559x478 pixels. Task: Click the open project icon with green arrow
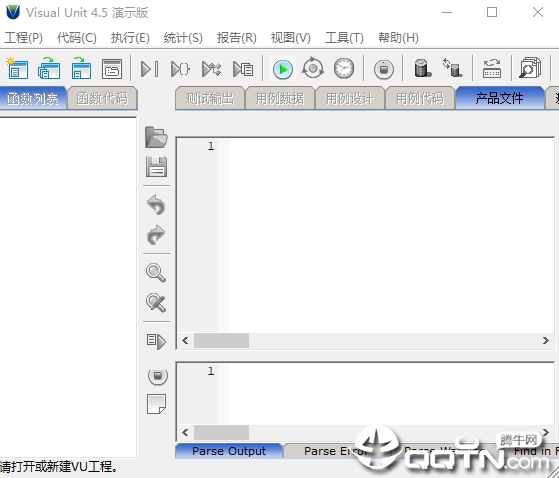49,68
